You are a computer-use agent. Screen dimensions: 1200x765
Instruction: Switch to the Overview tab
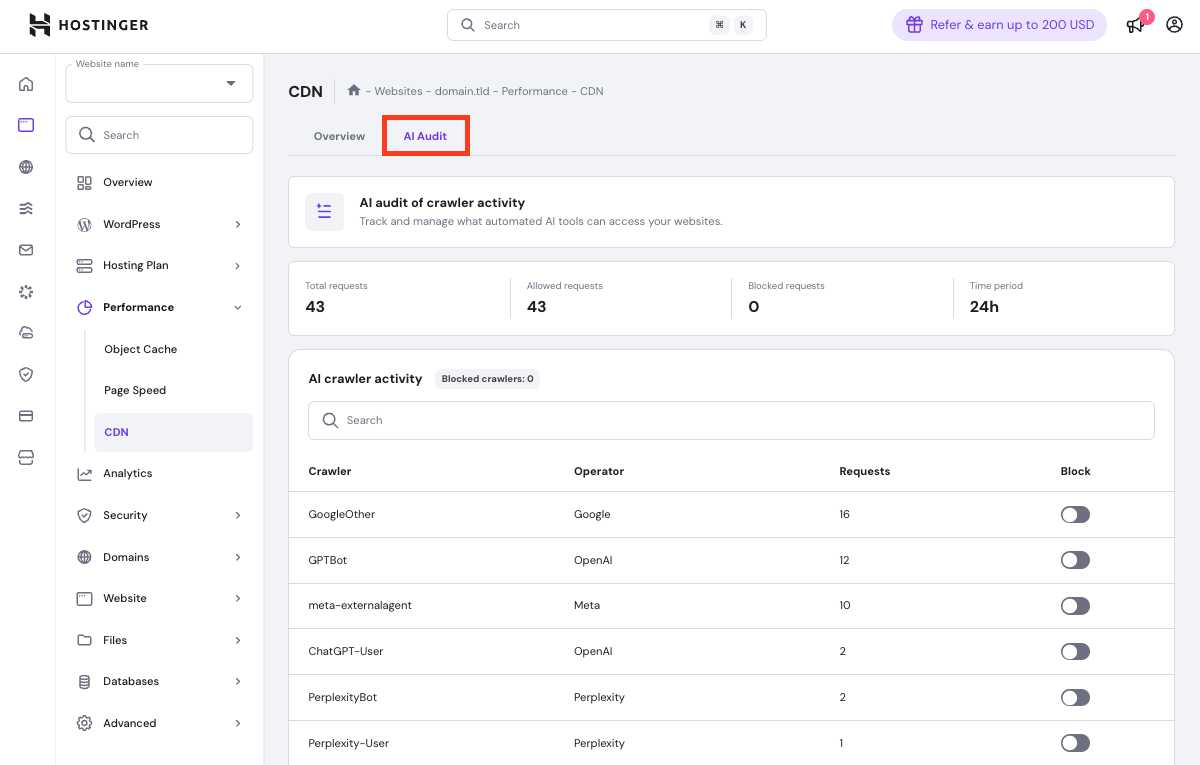[339, 135]
